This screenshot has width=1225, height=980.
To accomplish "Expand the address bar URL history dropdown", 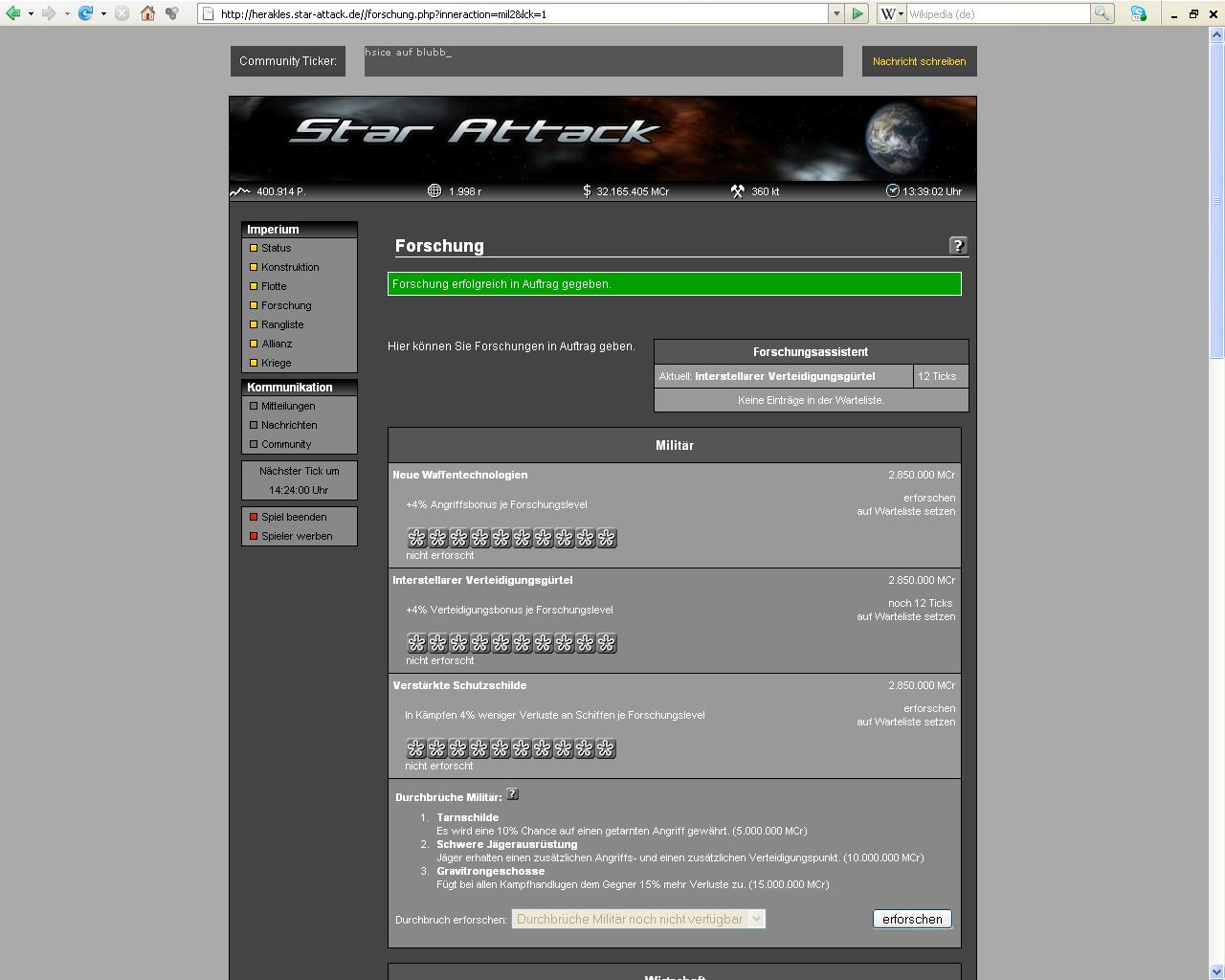I will (836, 13).
